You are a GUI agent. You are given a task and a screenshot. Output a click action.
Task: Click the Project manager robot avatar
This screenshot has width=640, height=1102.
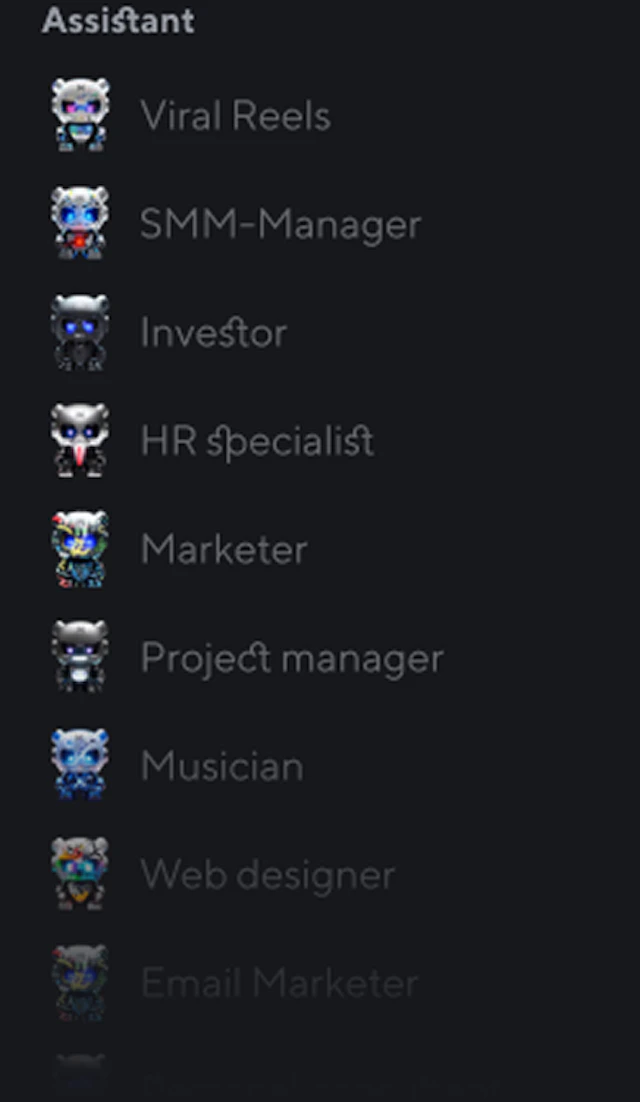tap(80, 657)
